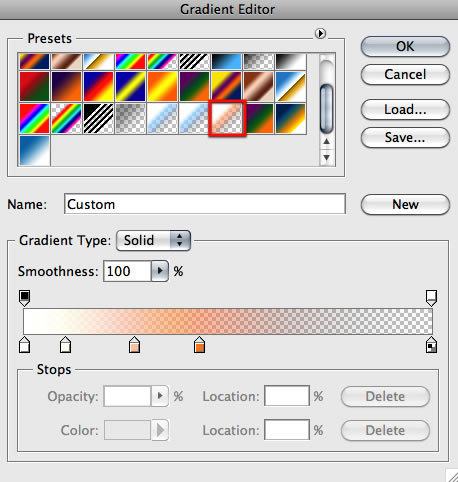Click the Load... button

point(405,109)
